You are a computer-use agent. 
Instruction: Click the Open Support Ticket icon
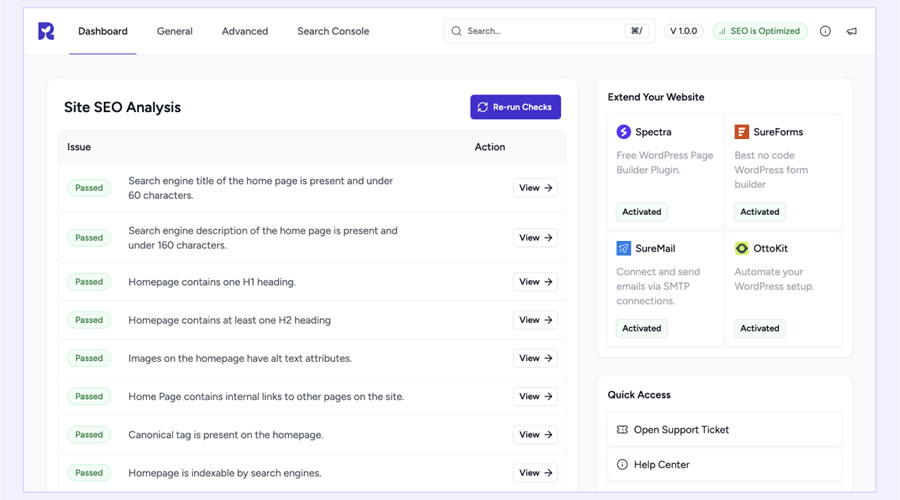622,430
